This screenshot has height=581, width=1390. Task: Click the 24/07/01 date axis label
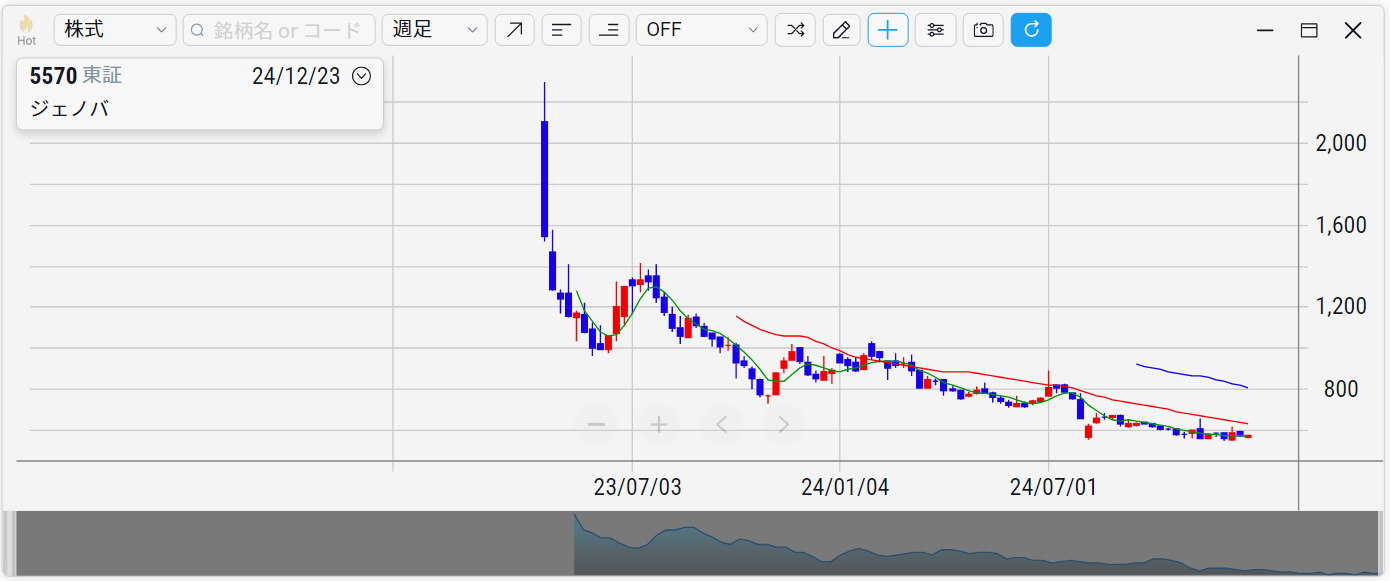pos(1053,487)
